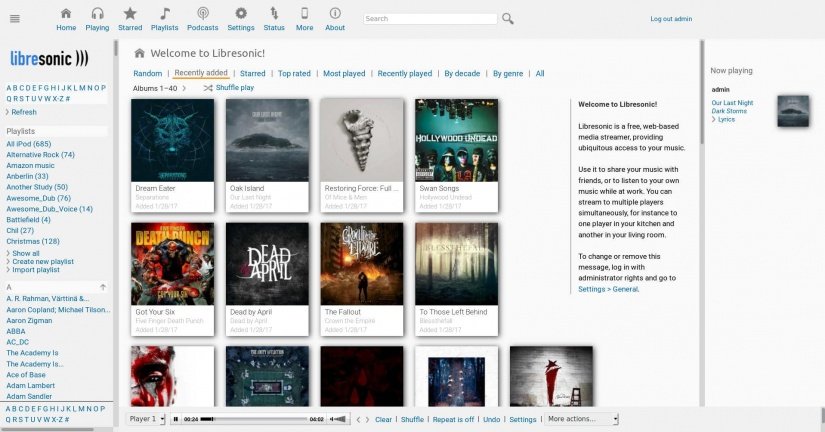Viewport: 825px width, 432px height.
Task: Select artist Ace of Base
Action: (x=26, y=375)
